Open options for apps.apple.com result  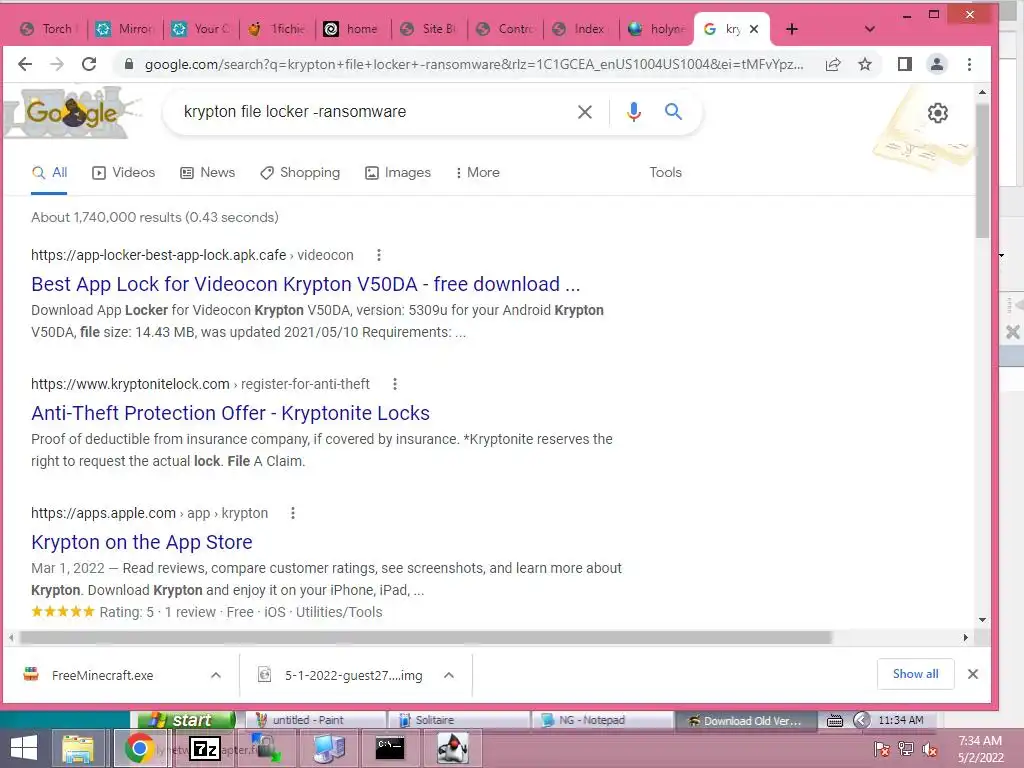[x=293, y=513]
